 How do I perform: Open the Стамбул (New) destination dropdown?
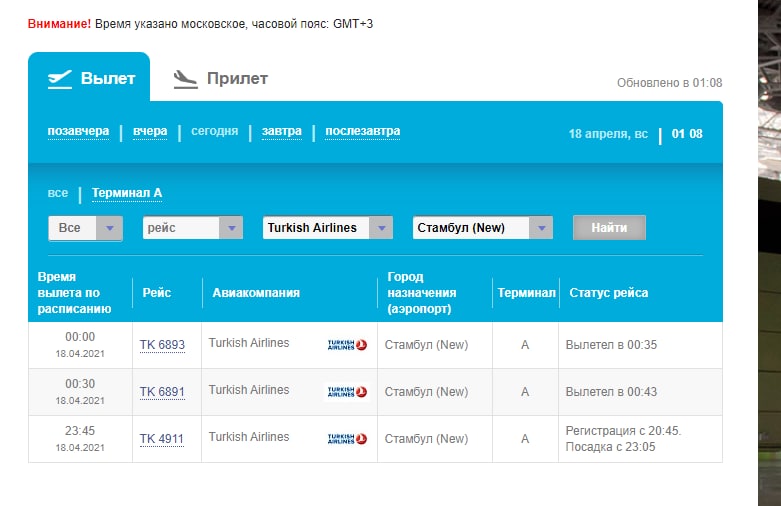(x=483, y=228)
